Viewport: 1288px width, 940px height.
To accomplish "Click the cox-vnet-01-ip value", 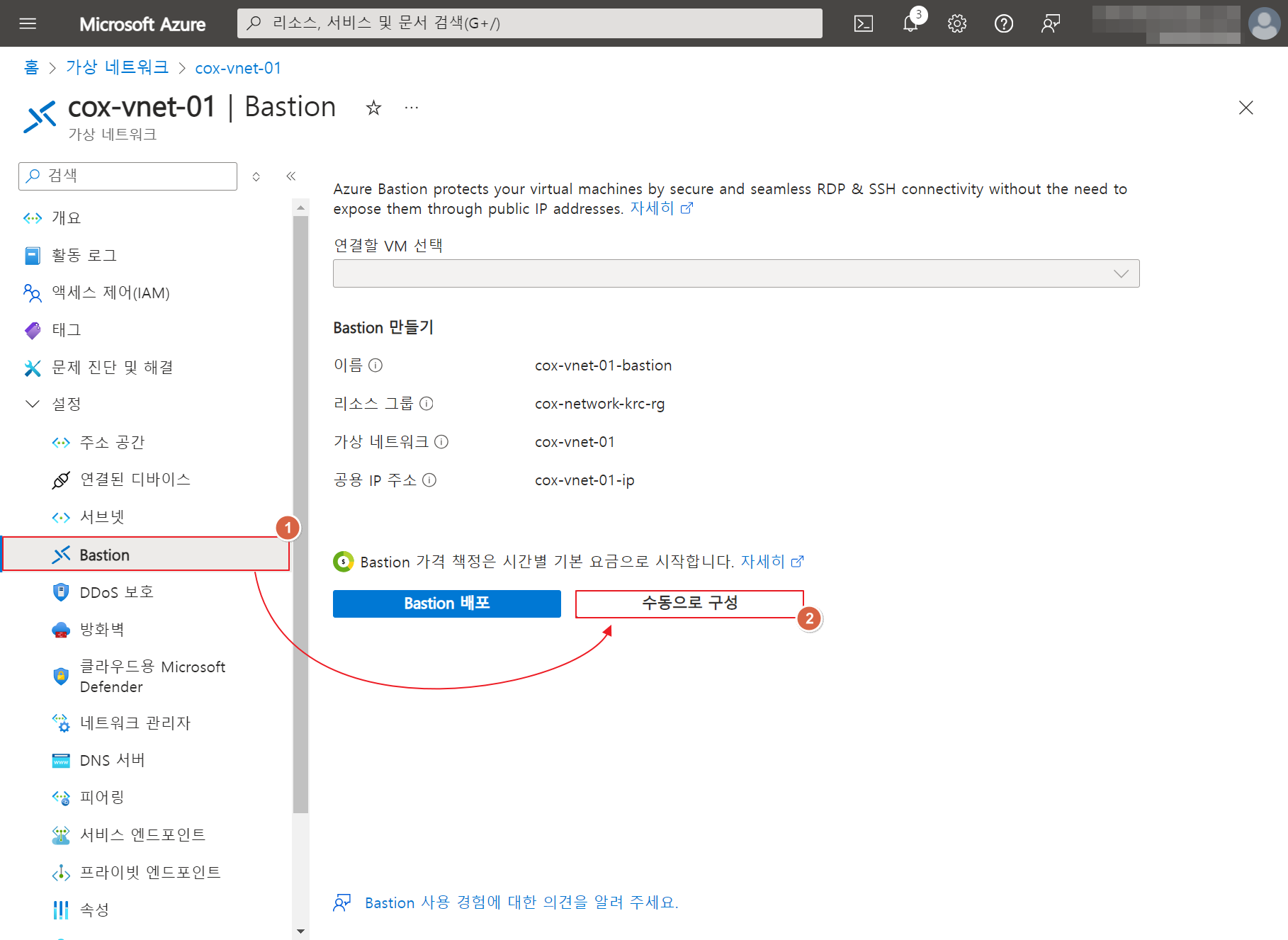I will tap(584, 480).
